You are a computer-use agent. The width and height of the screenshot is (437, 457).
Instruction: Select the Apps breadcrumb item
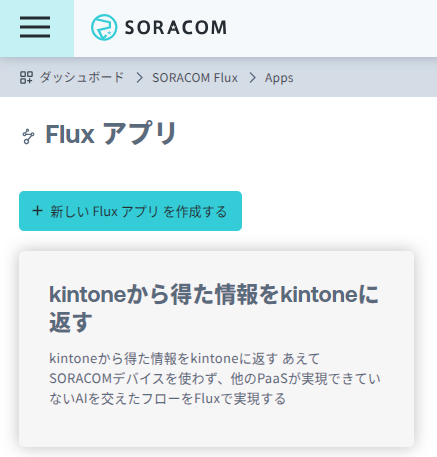279,78
